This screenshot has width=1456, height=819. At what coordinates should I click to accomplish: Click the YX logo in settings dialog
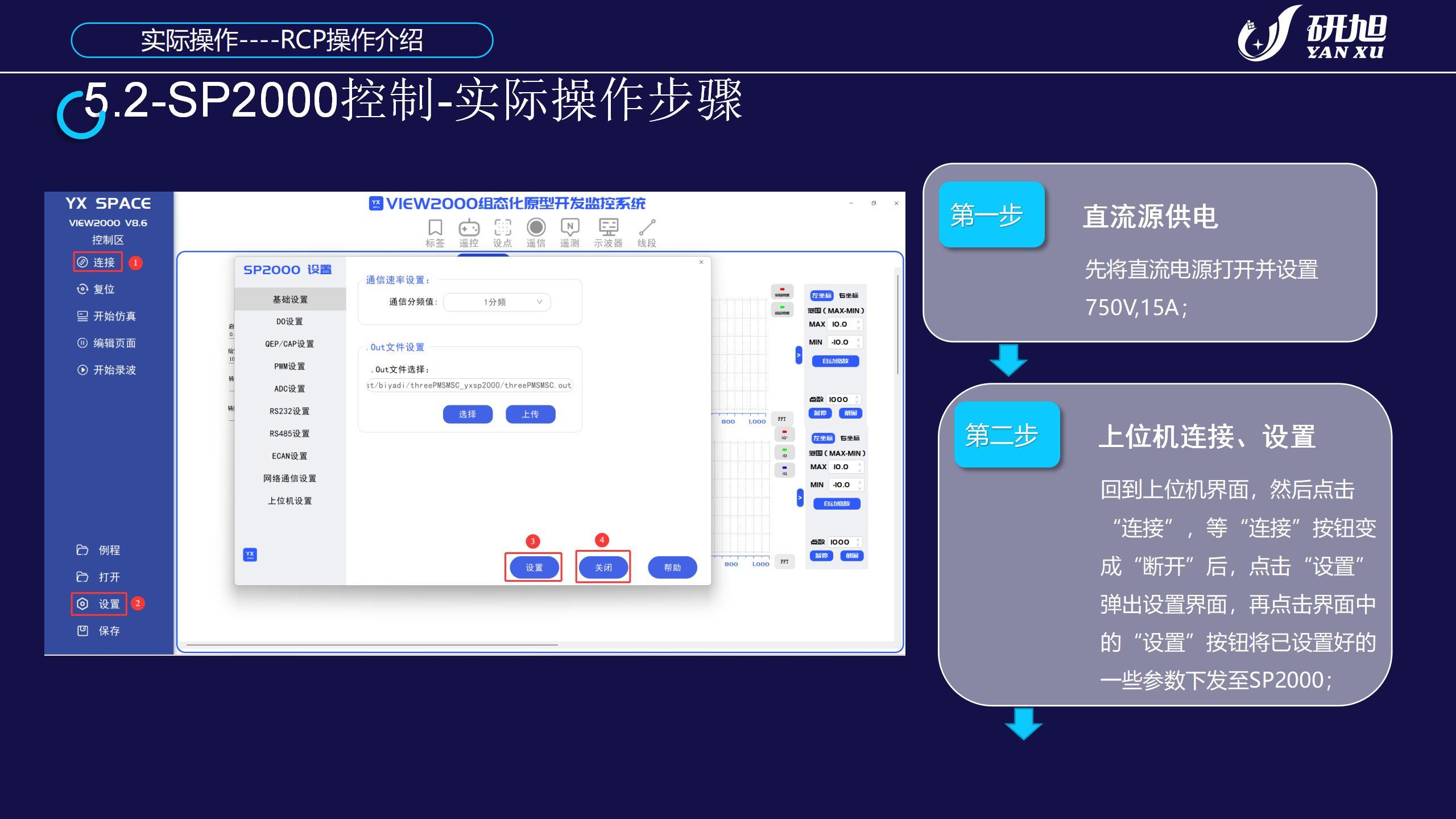(x=250, y=555)
